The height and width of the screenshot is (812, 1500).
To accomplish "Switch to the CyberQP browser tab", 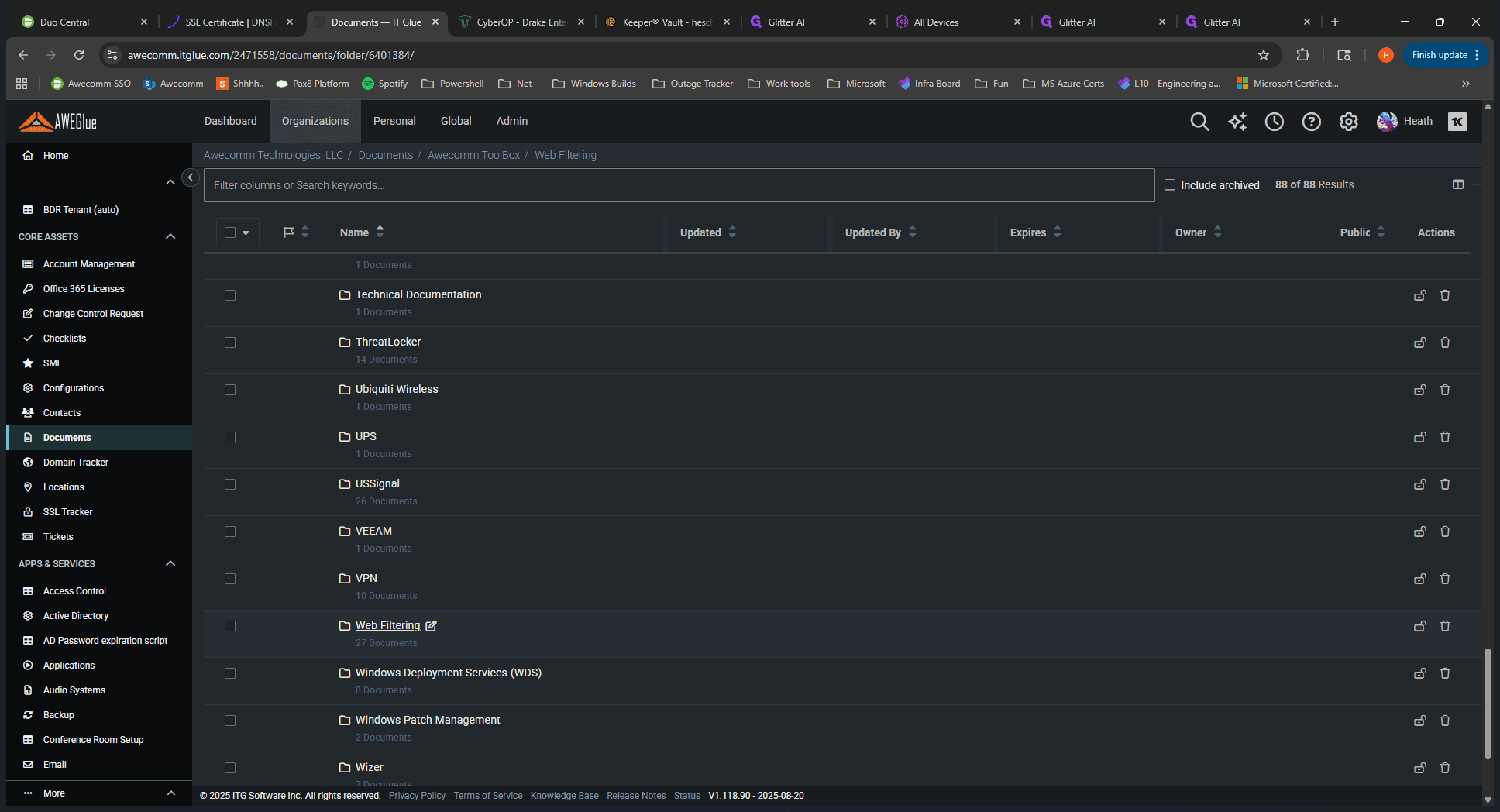I will coord(521,22).
